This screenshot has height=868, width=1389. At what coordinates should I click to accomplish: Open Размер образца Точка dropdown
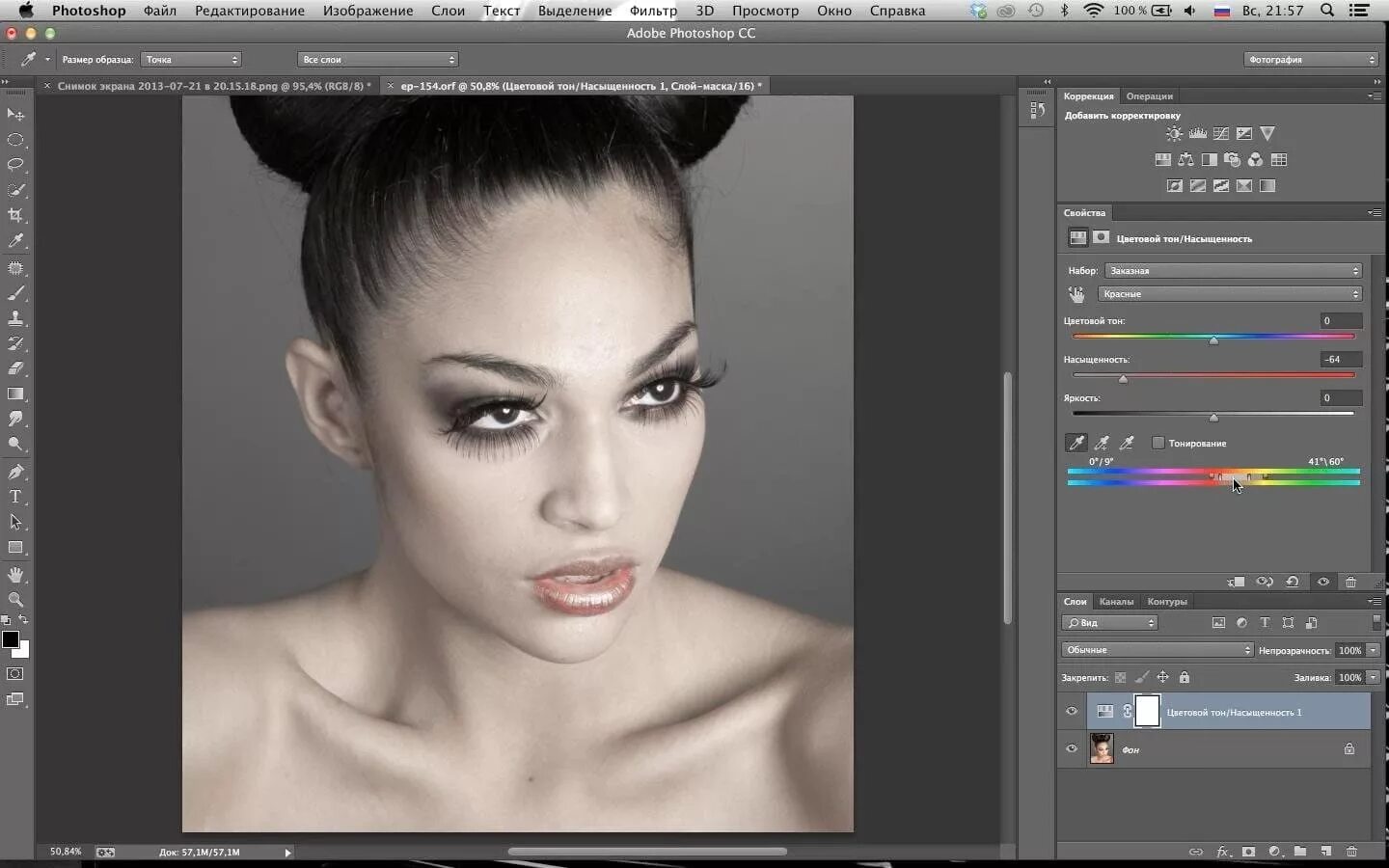pyautogui.click(x=190, y=60)
